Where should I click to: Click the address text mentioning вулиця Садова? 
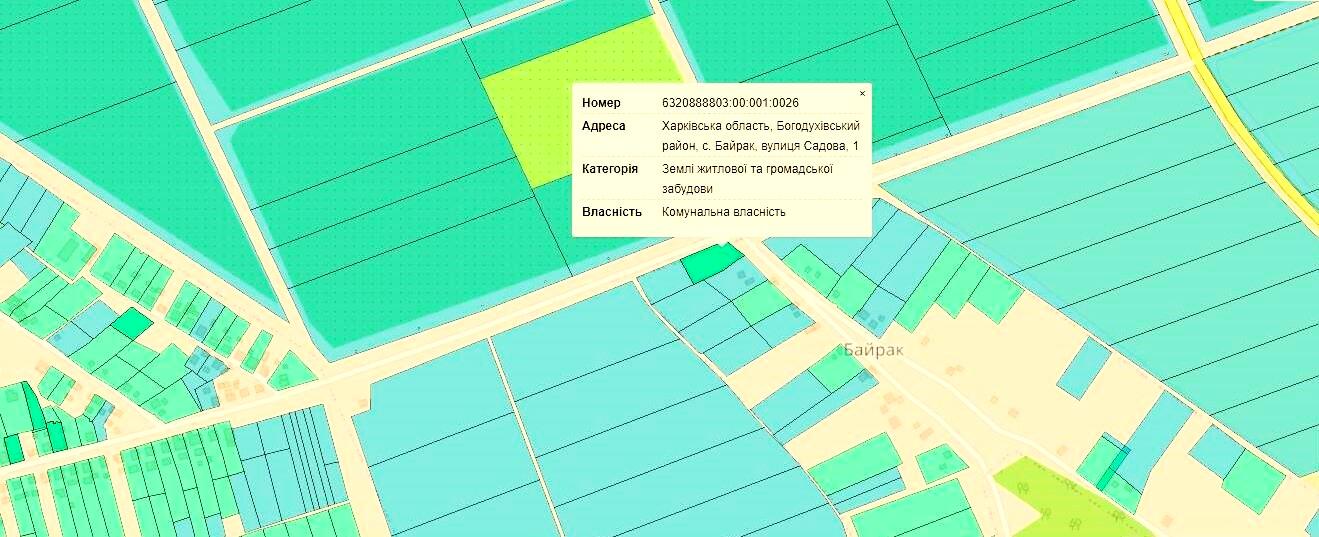760,136
